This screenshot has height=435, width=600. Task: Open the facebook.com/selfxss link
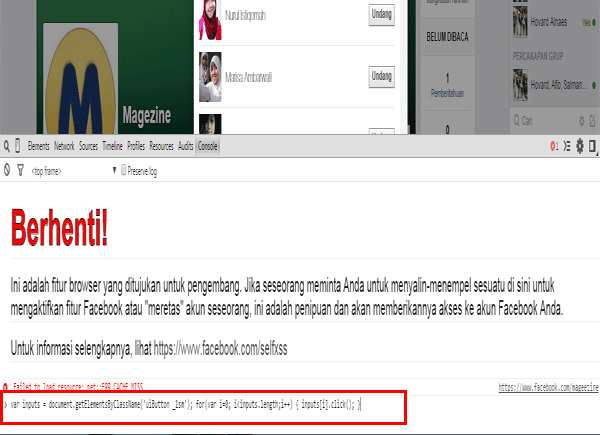[x=220, y=349]
